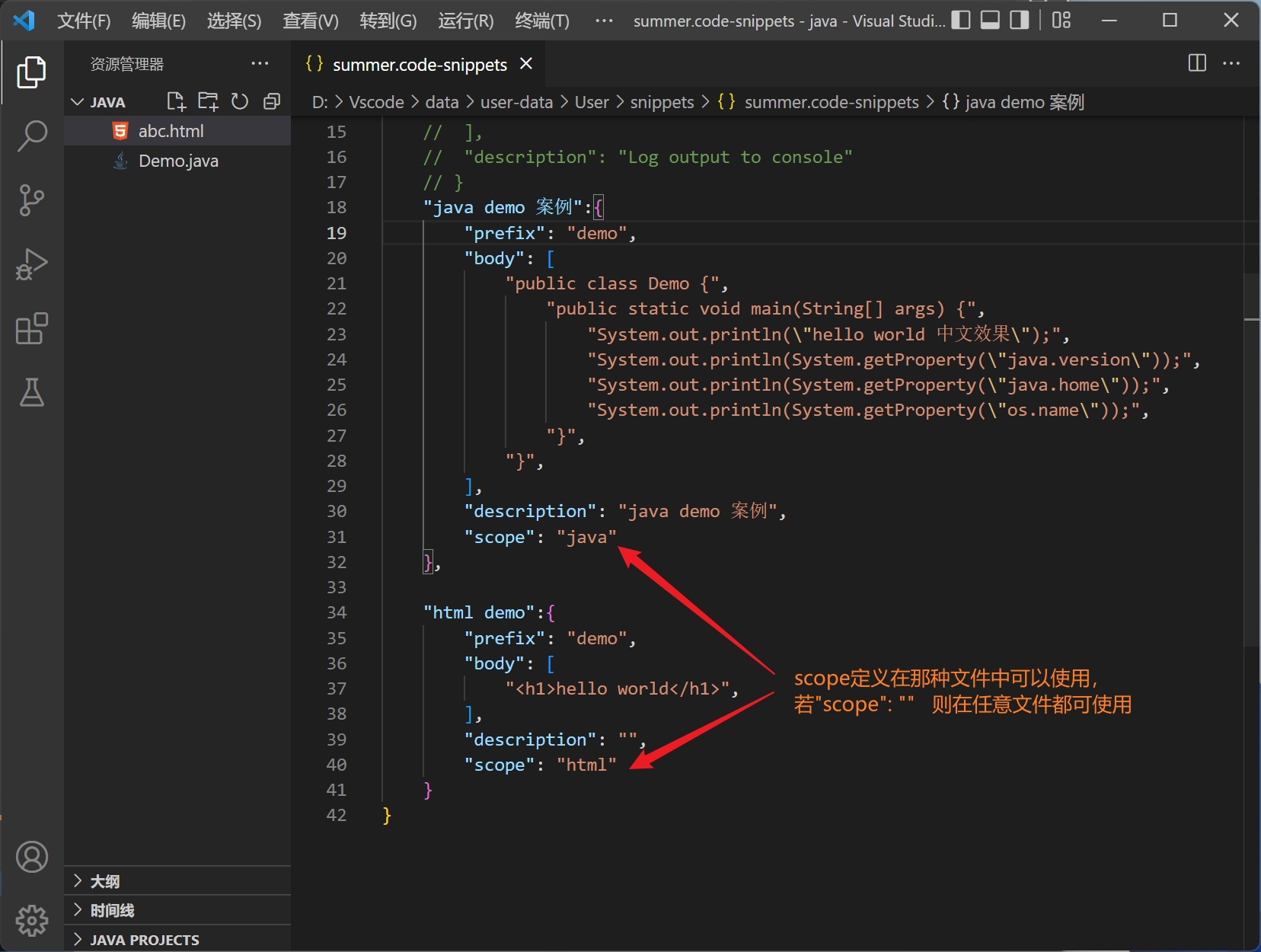Click breadcrumb item user-data

[x=516, y=102]
